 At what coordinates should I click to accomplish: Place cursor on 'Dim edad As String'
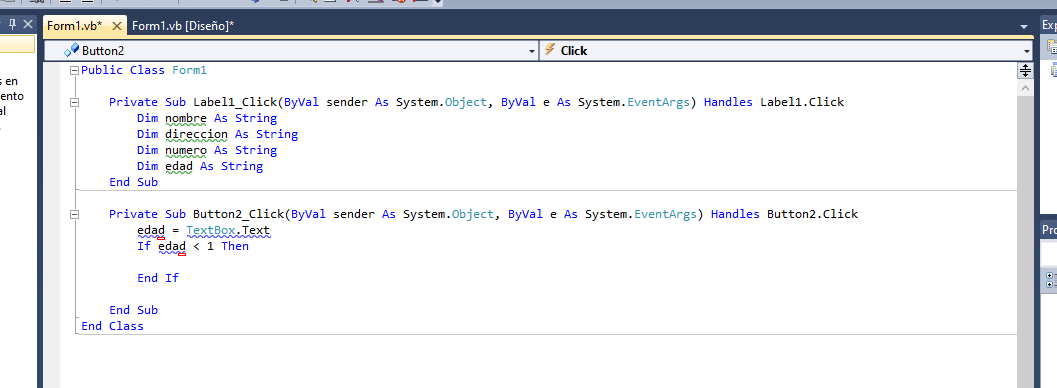point(200,166)
